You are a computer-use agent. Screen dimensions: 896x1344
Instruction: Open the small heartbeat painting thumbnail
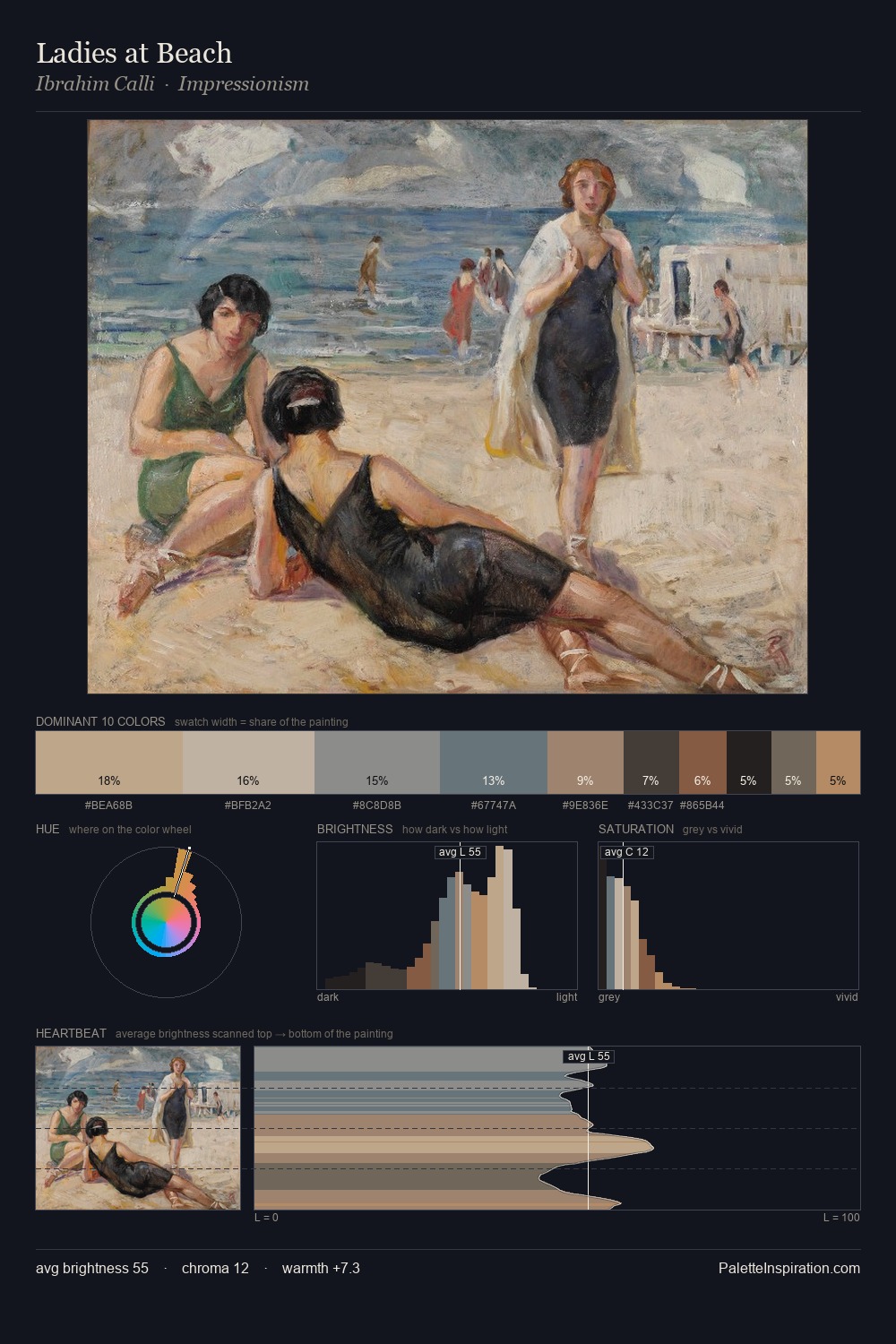[x=138, y=1128]
